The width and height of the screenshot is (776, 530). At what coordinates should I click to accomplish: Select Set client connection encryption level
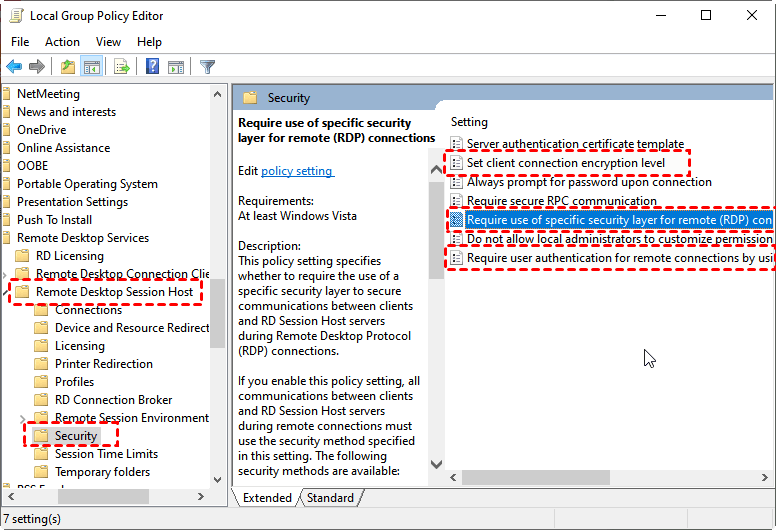pyautogui.click(x=566, y=163)
